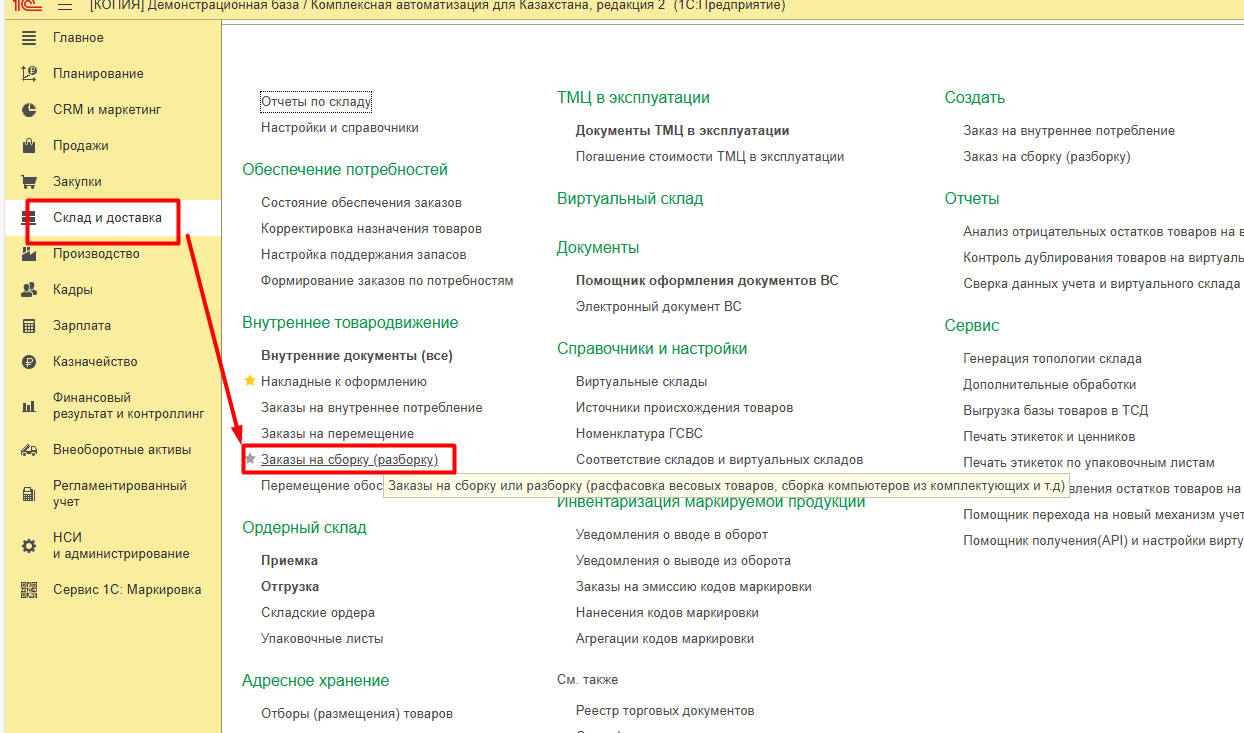Toggle favorite star for Заказы на сборку (разборку)

(250, 459)
